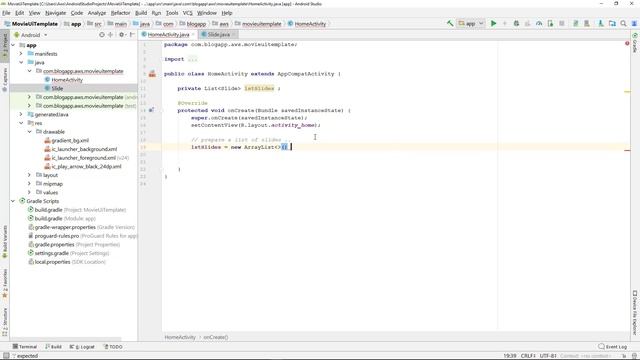This screenshot has height=360, width=640.
Task: Open the VCS menu
Action: coord(187,13)
